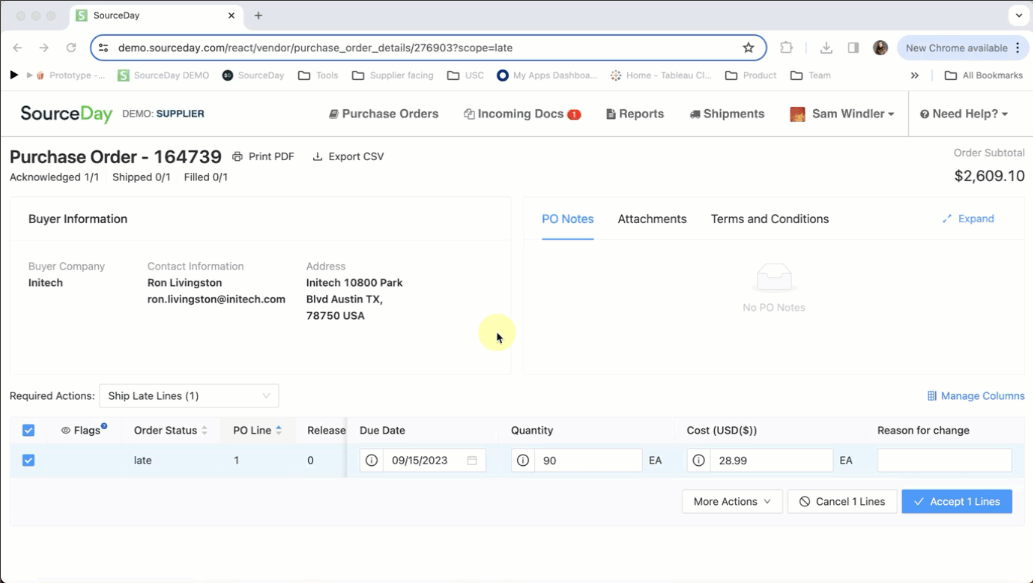Viewport: 1033px width, 583px height.
Task: Click the SourceDay logo
Action: click(67, 113)
